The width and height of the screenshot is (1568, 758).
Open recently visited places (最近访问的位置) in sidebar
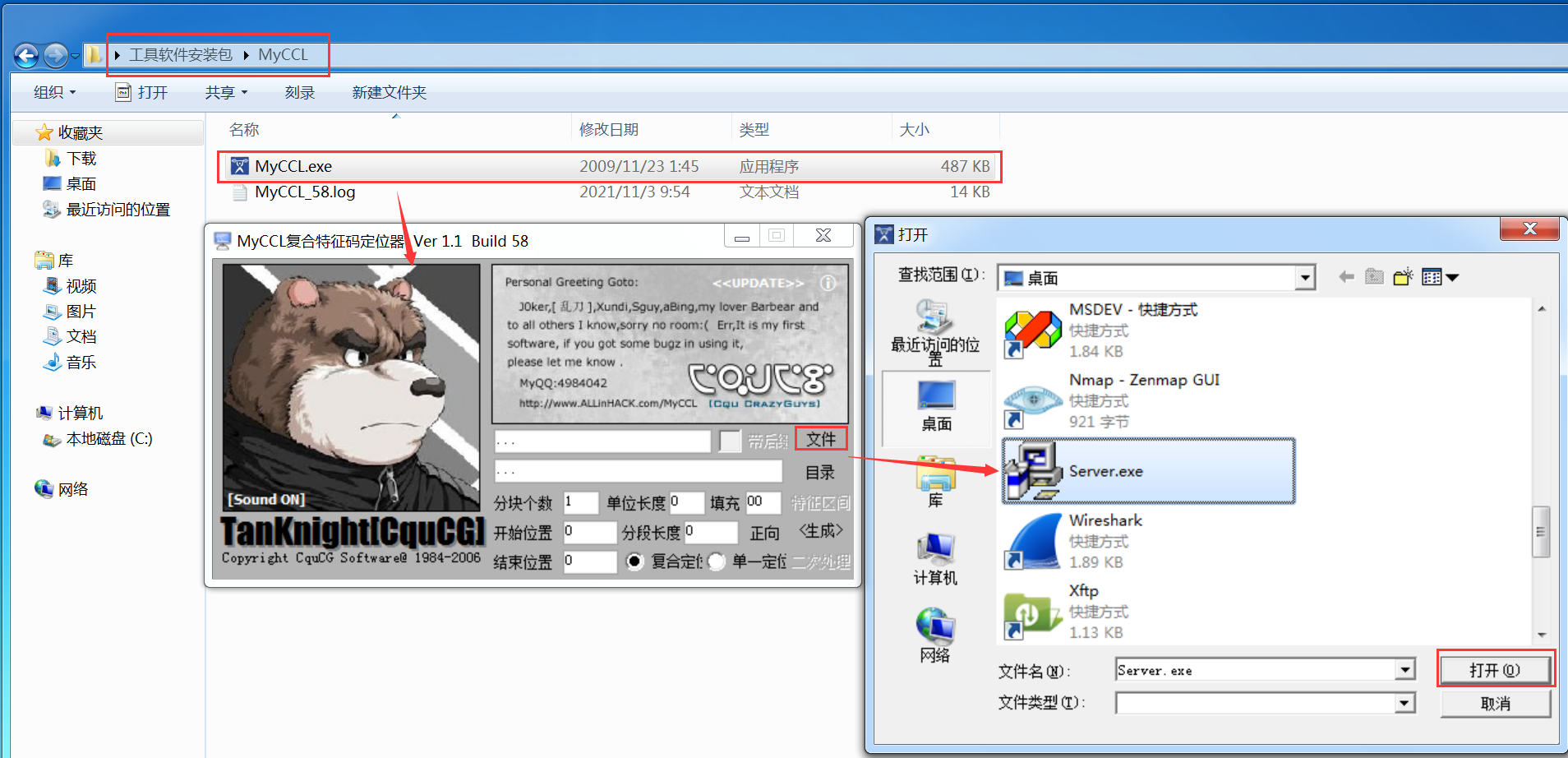(107, 210)
